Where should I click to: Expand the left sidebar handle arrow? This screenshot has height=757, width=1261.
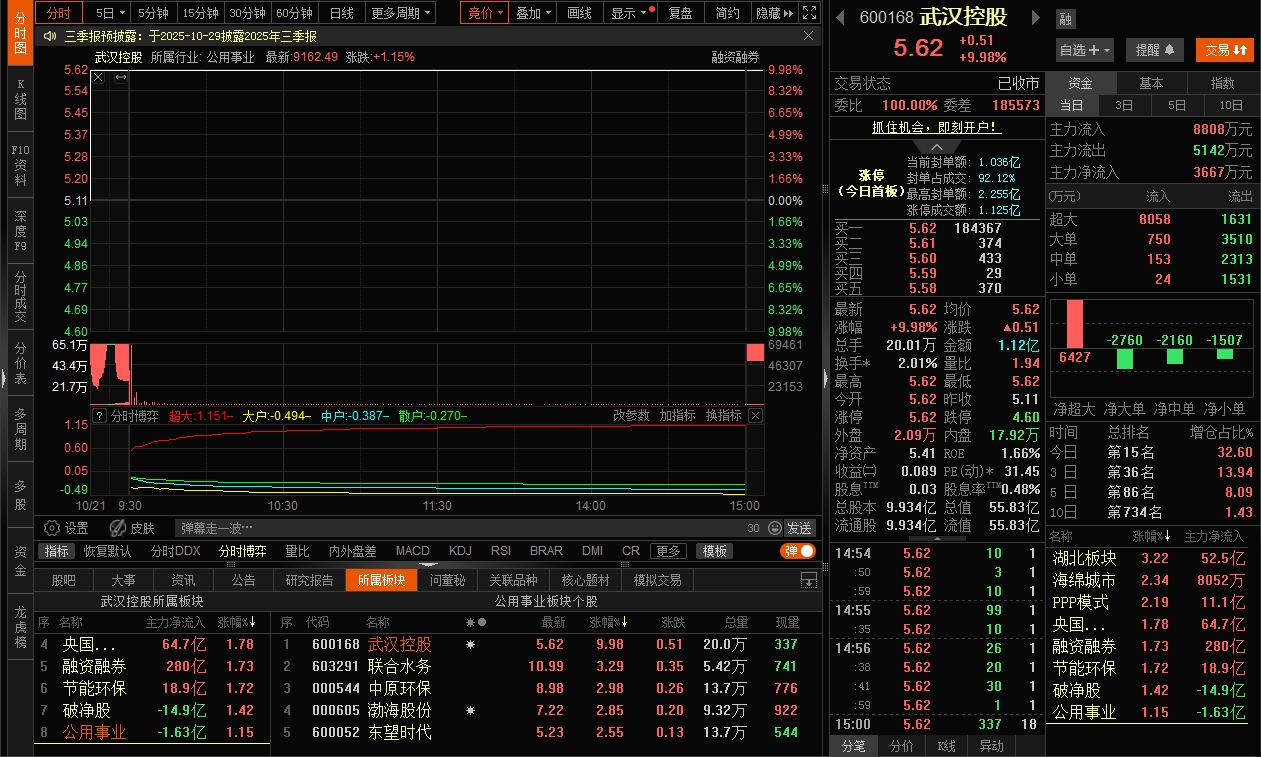click(3, 378)
